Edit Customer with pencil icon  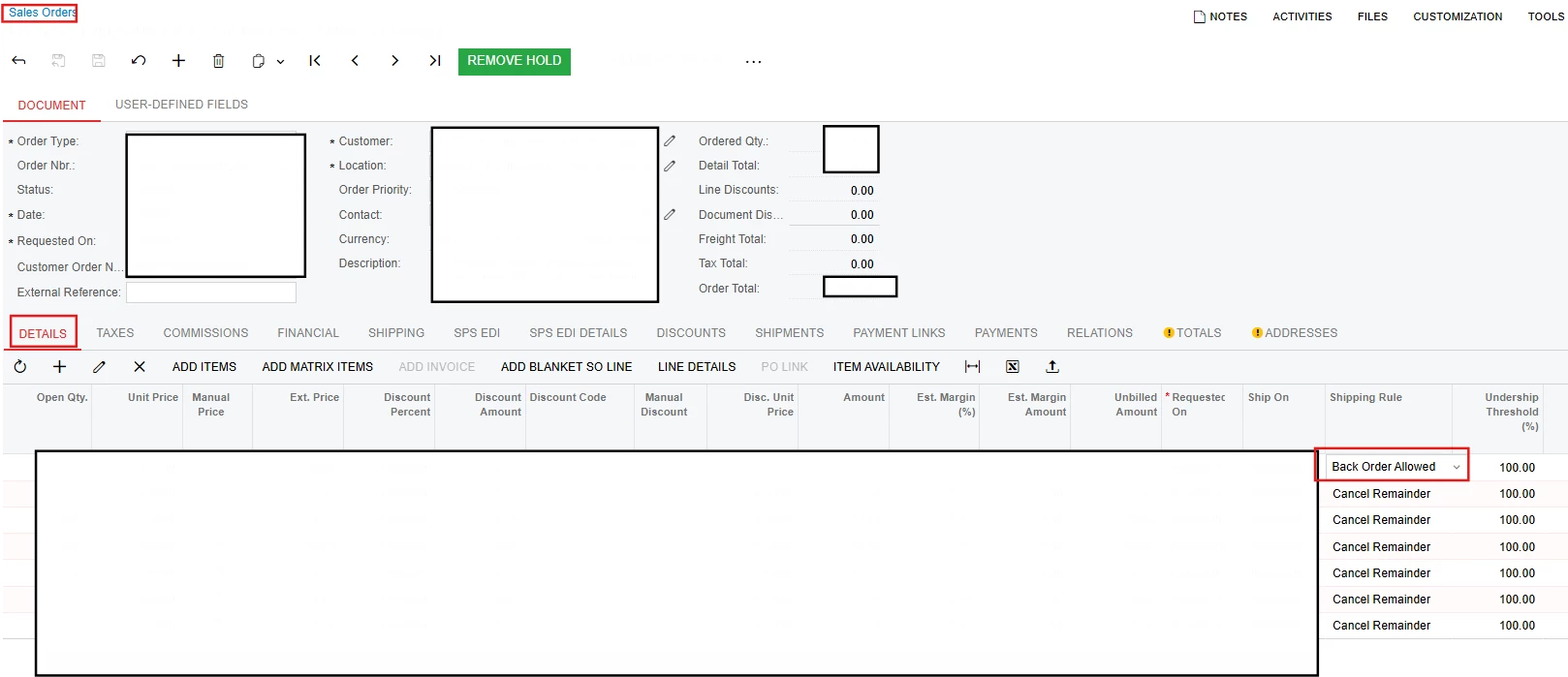tap(670, 141)
